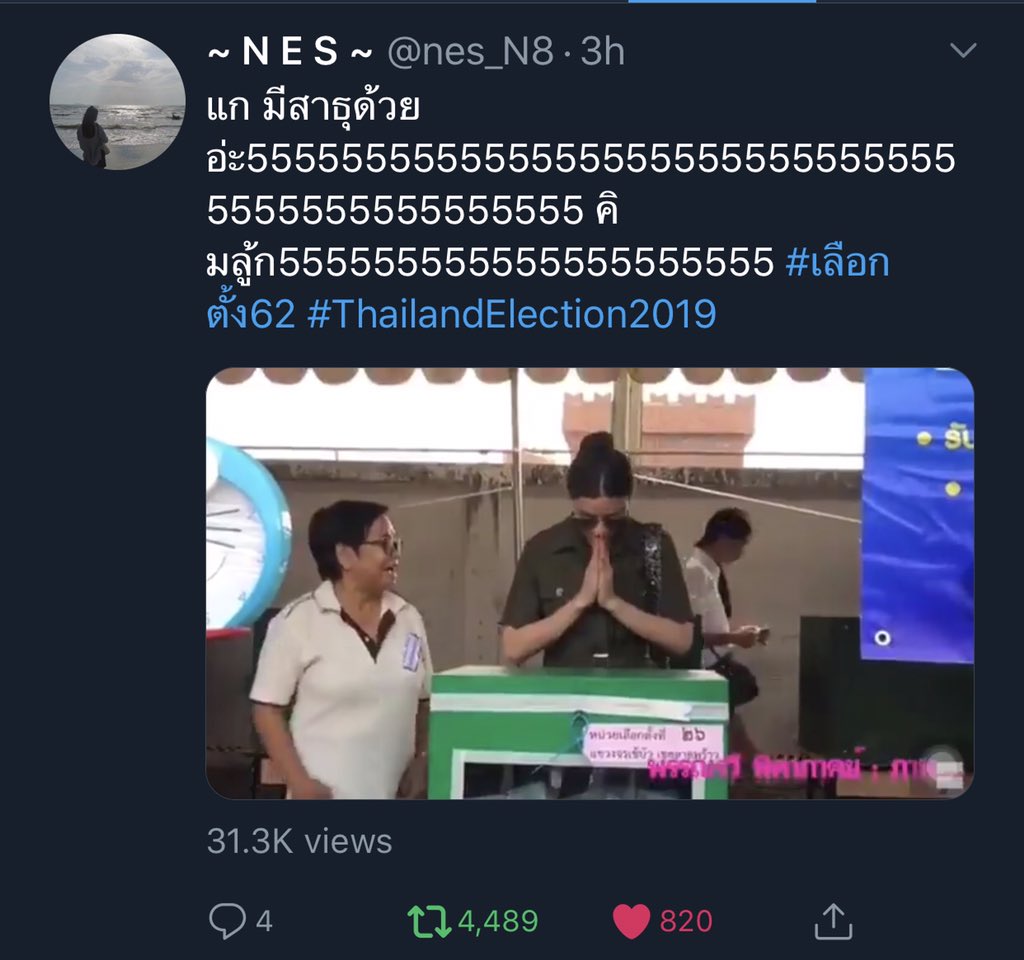Open the NES profile avatar photo
Viewport: 1024px width, 960px height.
118,102
